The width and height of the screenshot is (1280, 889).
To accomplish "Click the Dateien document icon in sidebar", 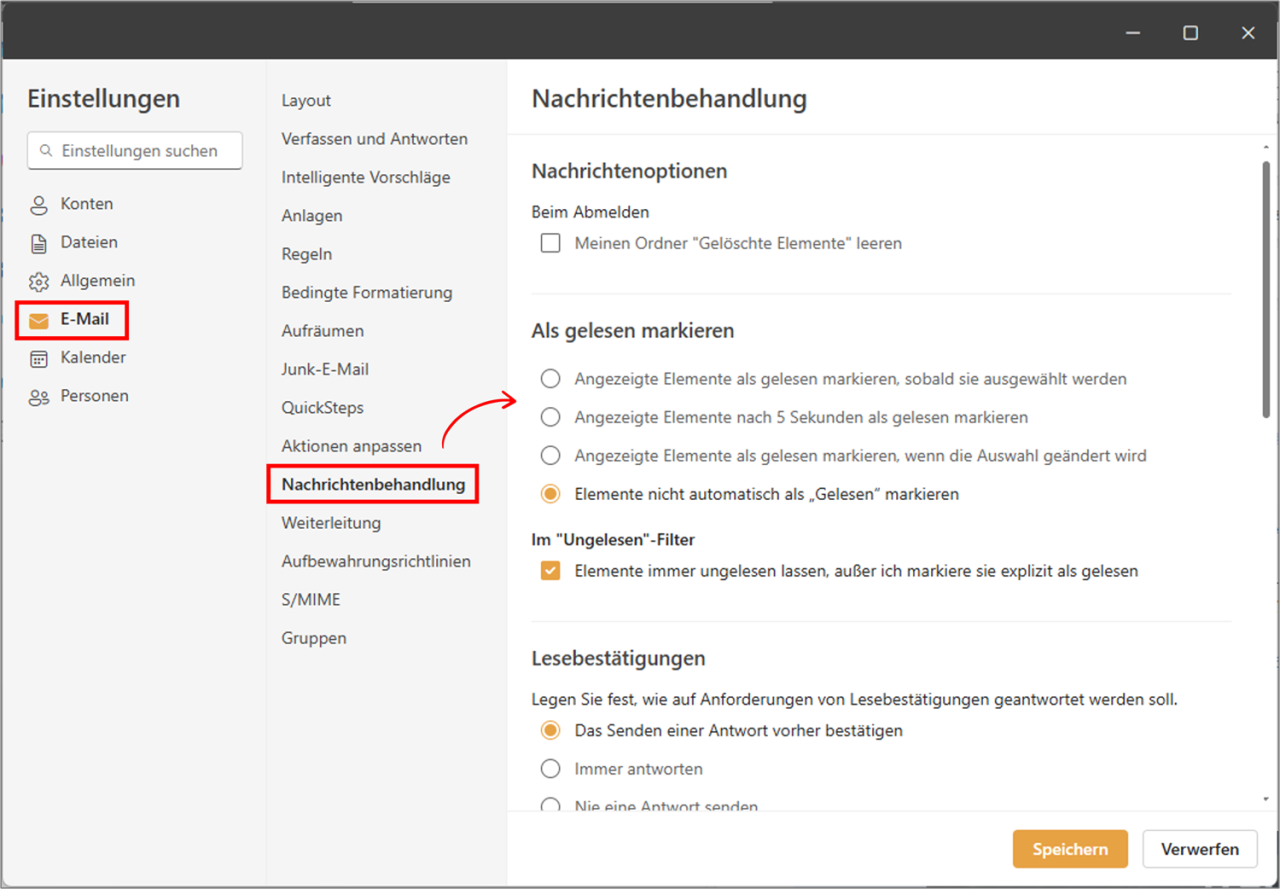I will click(x=38, y=242).
